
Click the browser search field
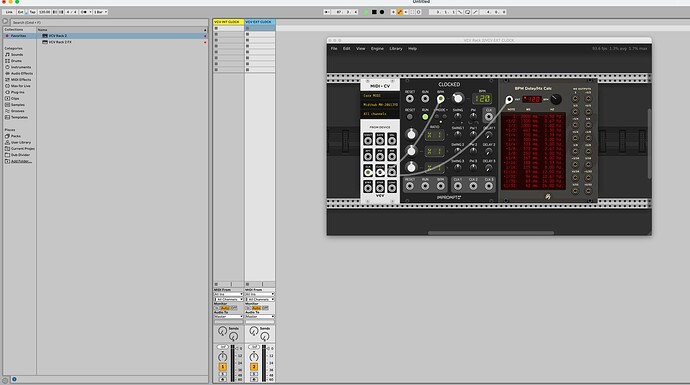coord(108,22)
